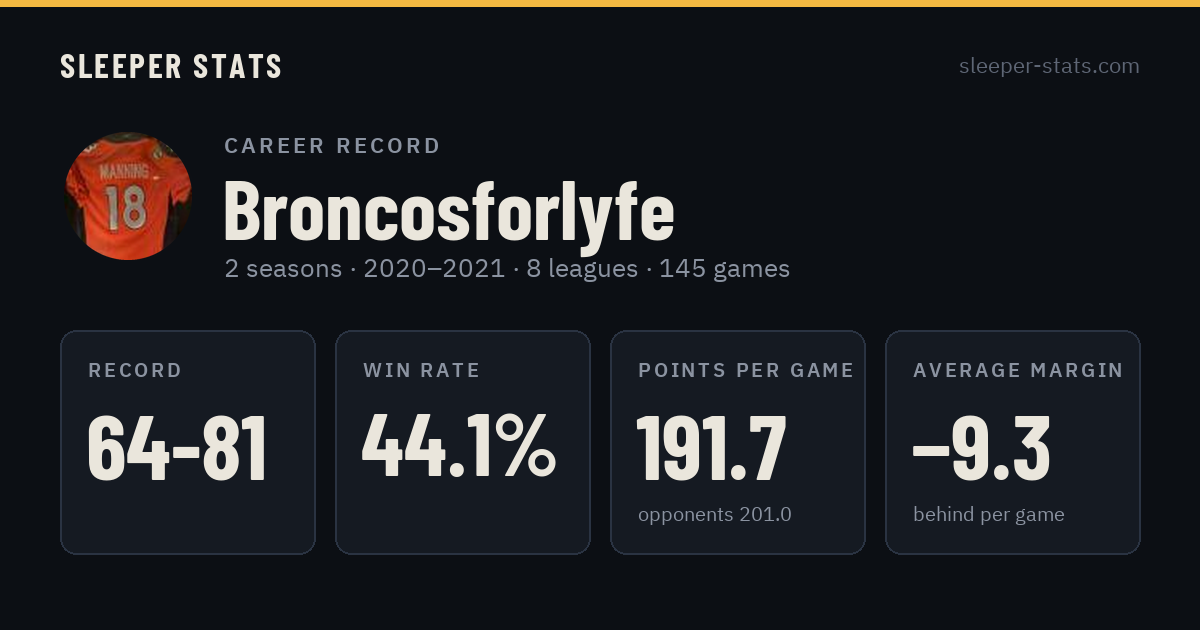Screen dimensions: 1200x630
Task: Click the seasons and leagues summary line
Action: [x=507, y=269]
